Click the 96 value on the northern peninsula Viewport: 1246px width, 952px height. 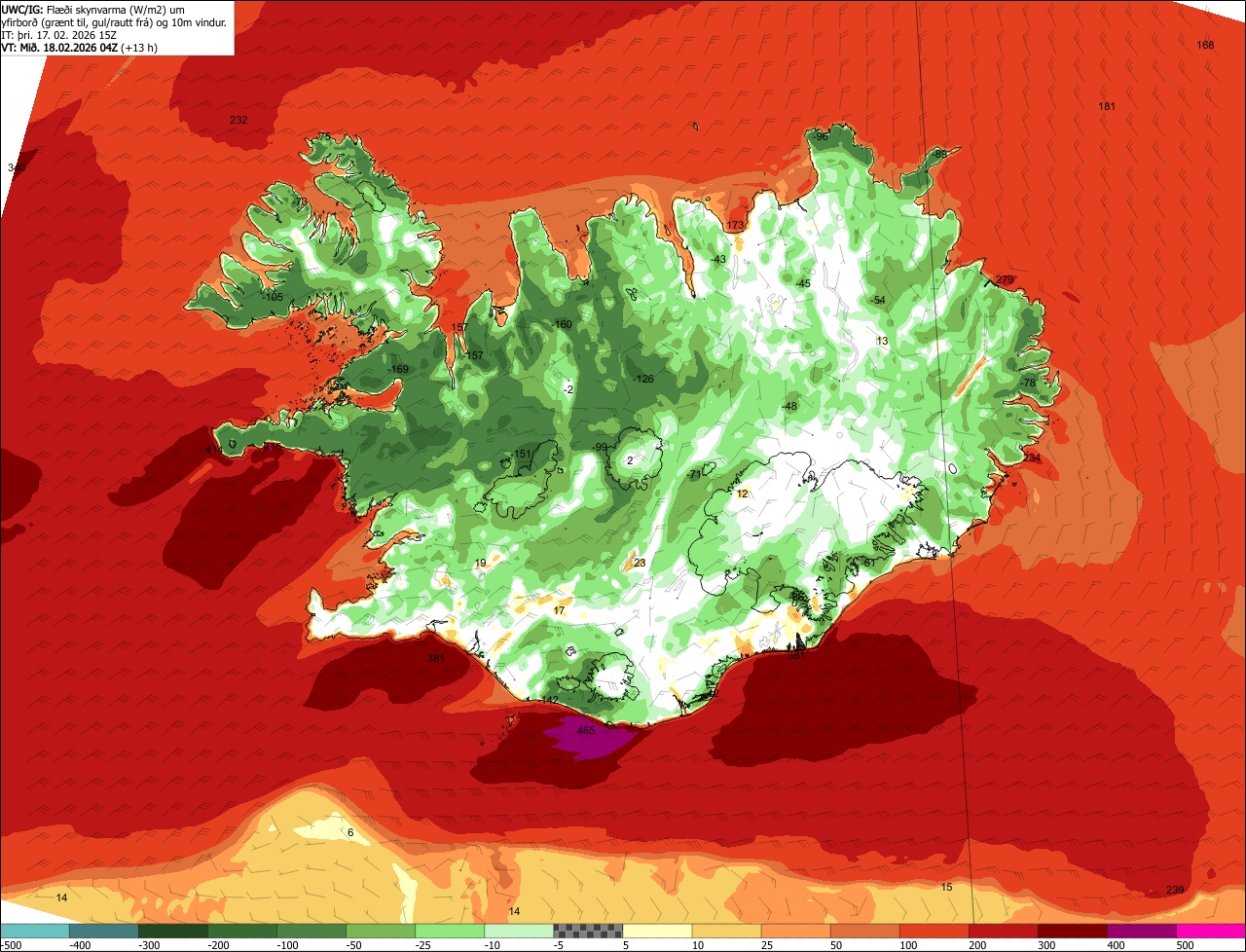[x=822, y=136]
